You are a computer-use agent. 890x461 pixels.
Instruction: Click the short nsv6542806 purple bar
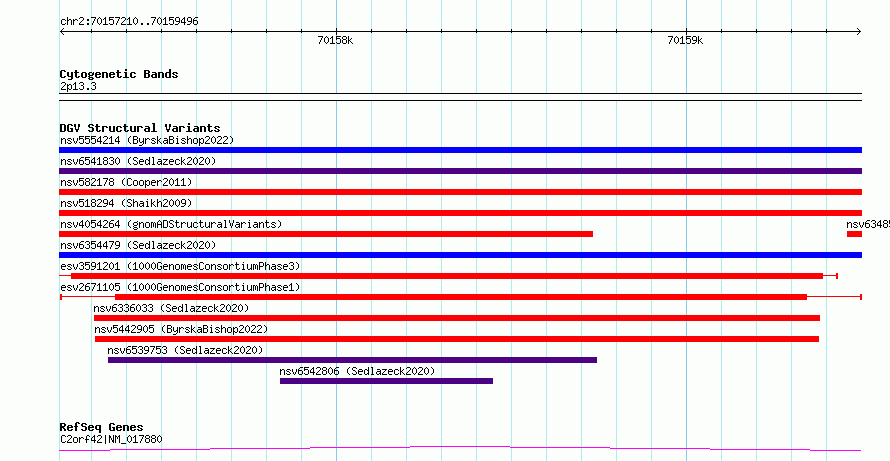click(387, 381)
